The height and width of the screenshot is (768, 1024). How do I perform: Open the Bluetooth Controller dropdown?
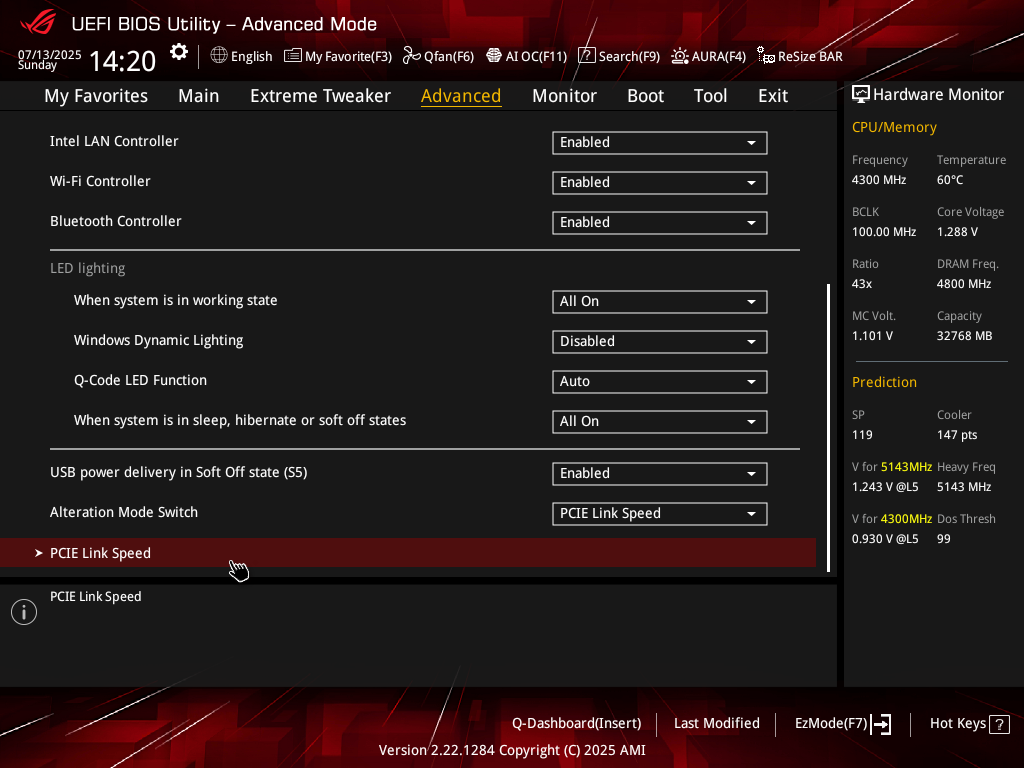point(660,222)
